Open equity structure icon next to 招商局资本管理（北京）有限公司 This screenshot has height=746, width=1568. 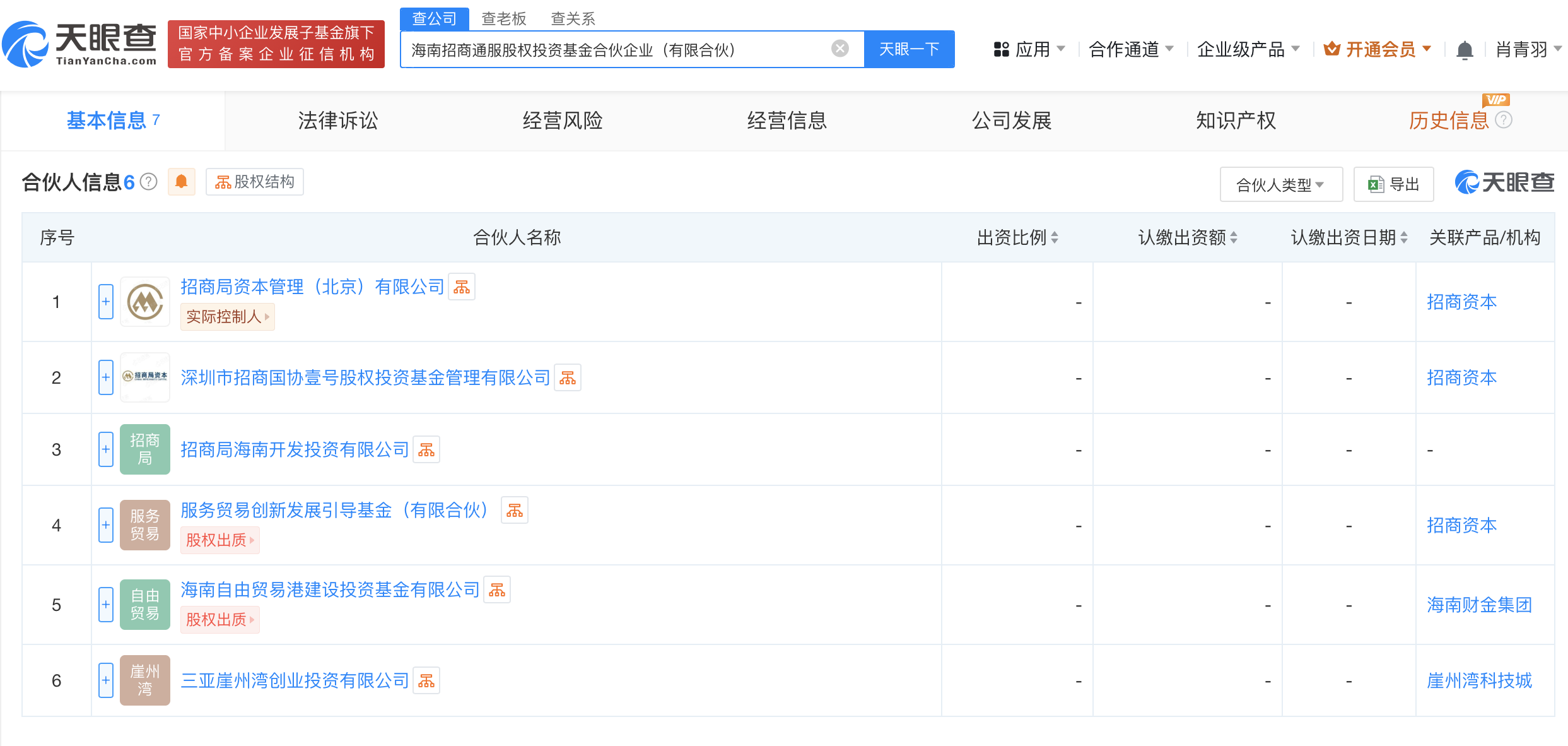(462, 288)
